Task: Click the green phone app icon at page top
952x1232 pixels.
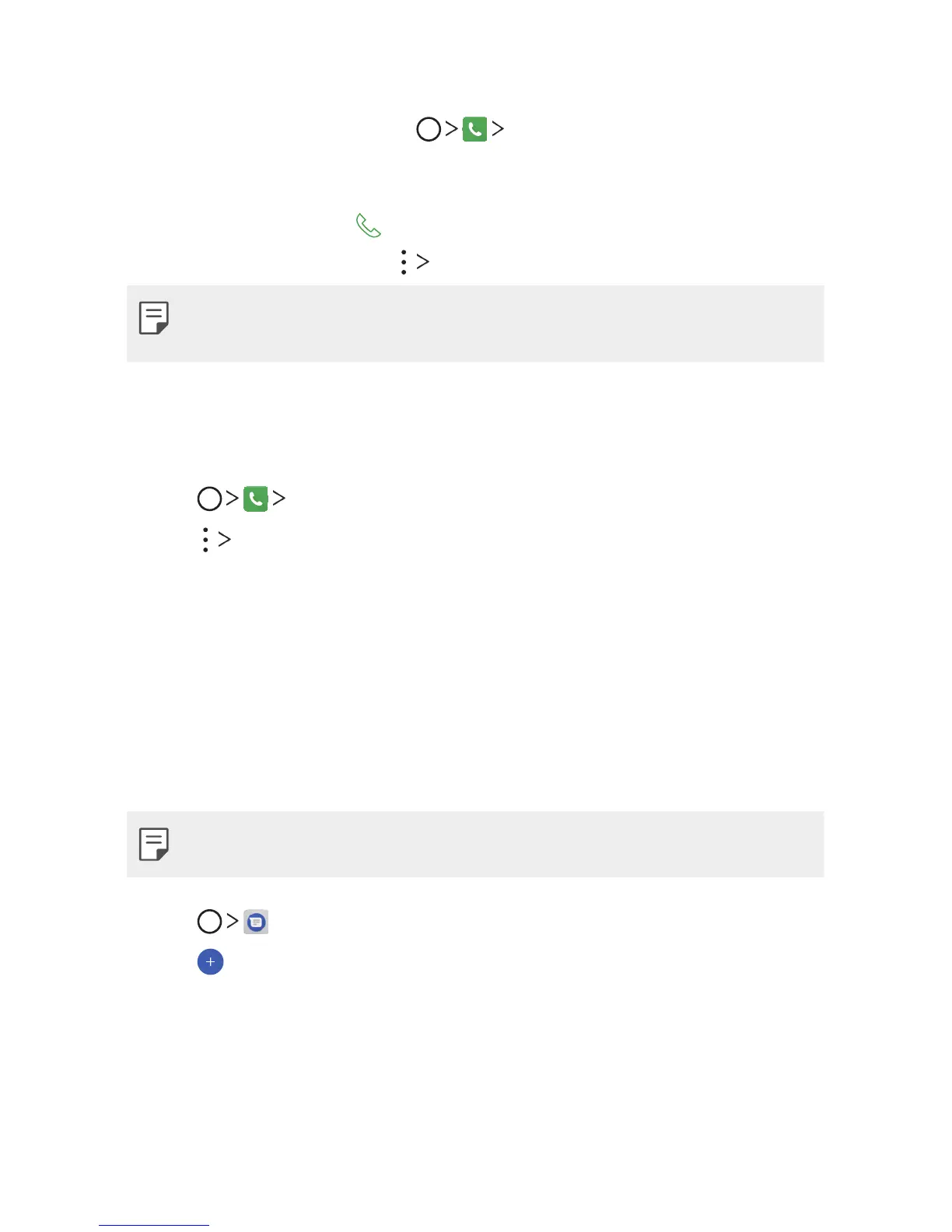Action: tap(474, 129)
